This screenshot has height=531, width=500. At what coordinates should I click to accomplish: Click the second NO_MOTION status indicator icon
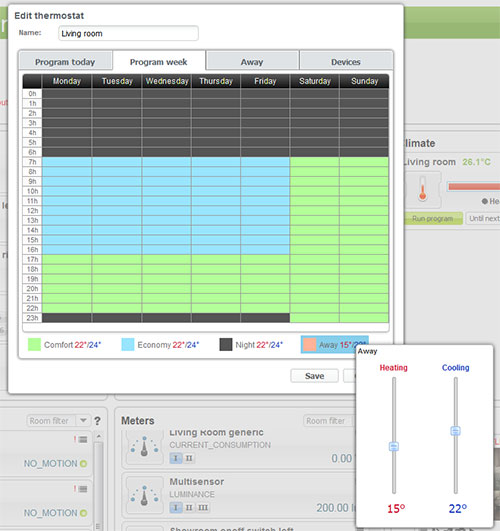coord(83,513)
